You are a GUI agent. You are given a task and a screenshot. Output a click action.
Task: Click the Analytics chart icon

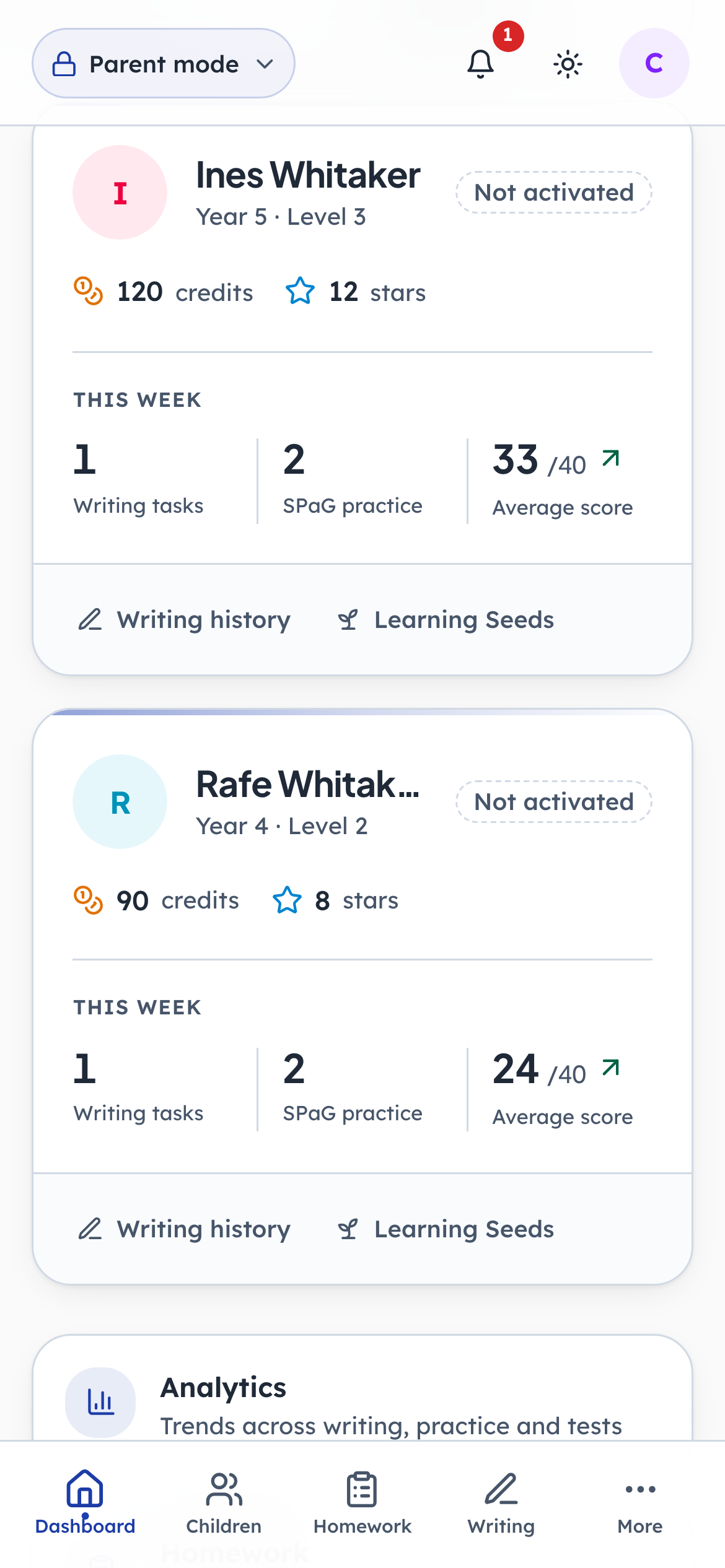[100, 1403]
